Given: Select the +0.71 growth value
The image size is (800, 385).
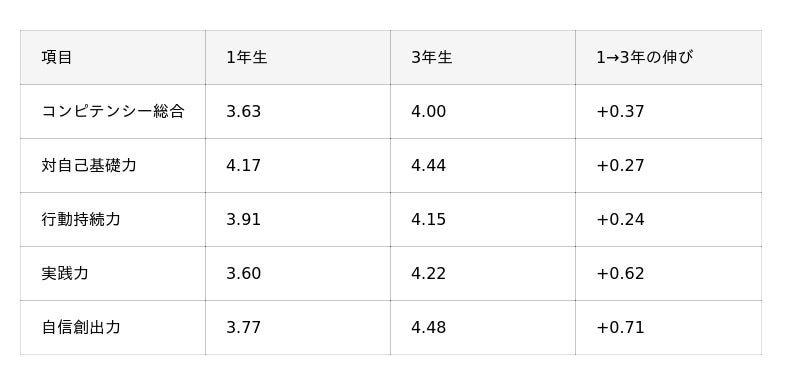Looking at the screenshot, I should click(620, 327).
